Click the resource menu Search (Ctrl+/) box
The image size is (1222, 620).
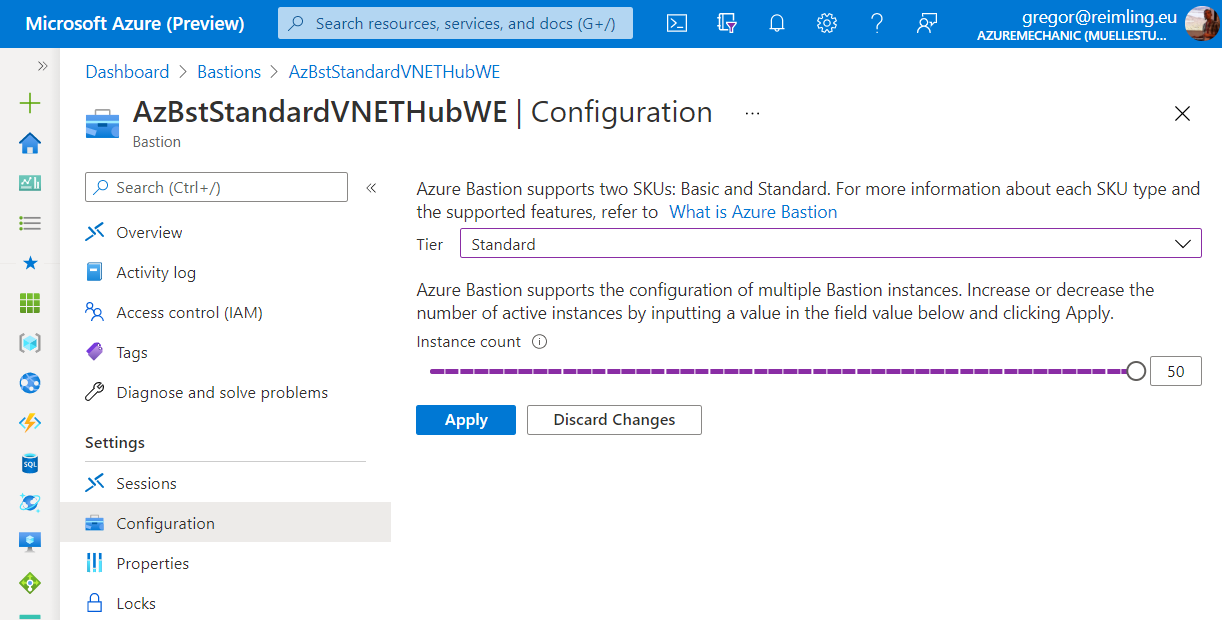[217, 187]
